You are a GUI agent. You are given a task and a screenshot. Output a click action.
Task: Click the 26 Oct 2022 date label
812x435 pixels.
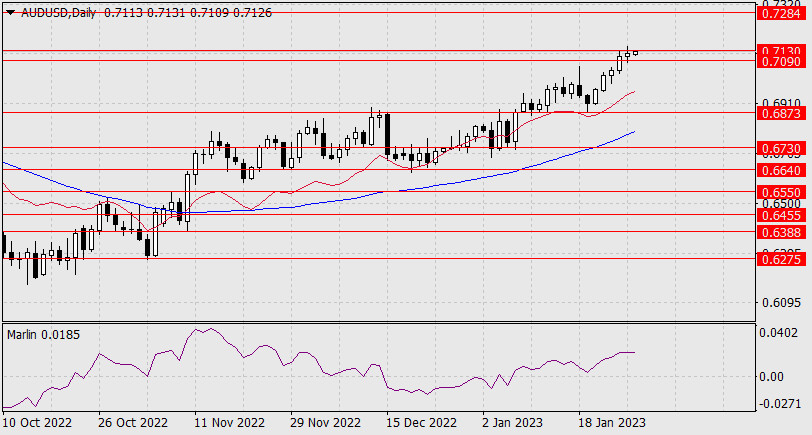pos(133,423)
